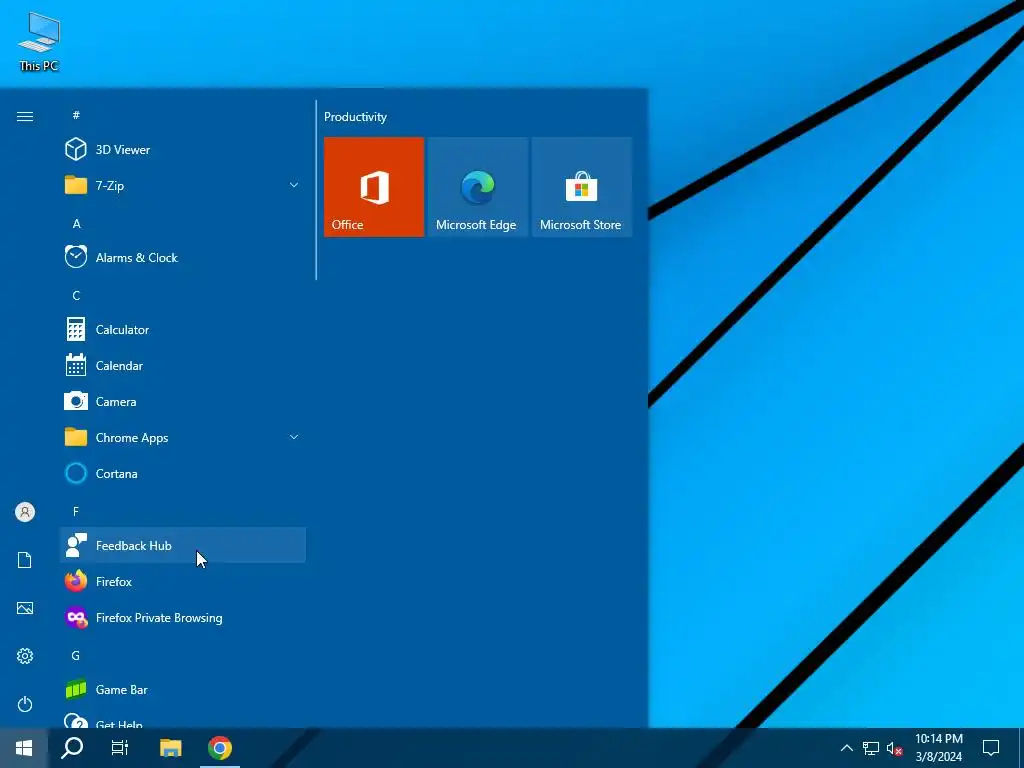Viewport: 1024px width, 768px height.
Task: Open the clock and date flyout
Action: 938,748
